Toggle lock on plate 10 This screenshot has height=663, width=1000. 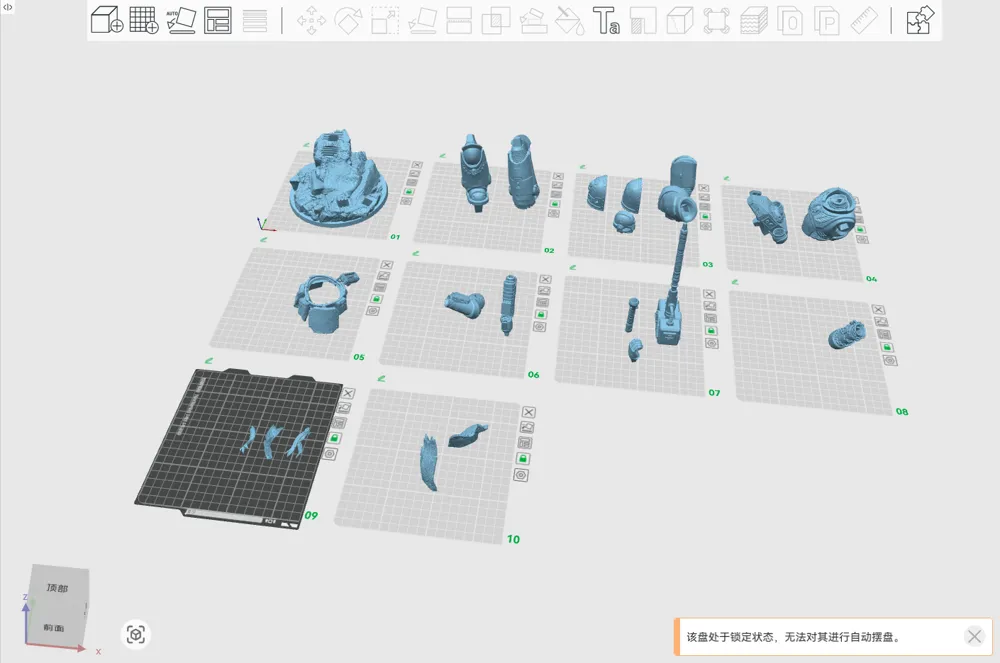tap(523, 458)
